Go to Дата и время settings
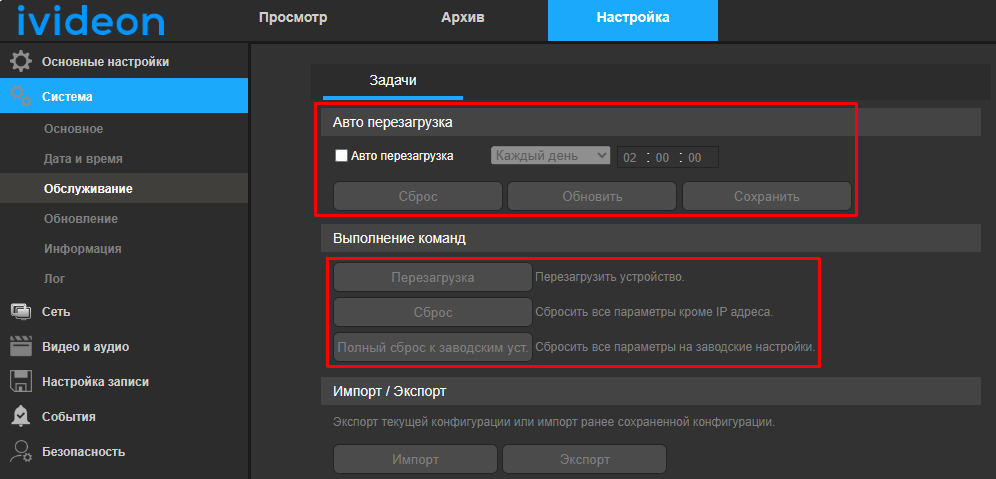 [83, 159]
